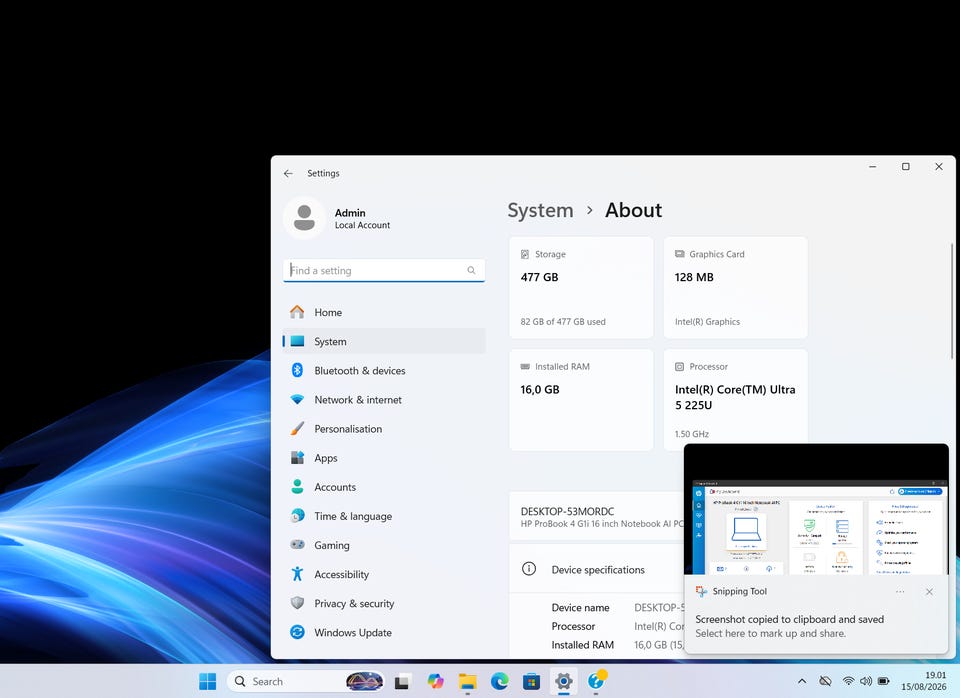Click the Personalisation paintbrush icon

(x=298, y=428)
